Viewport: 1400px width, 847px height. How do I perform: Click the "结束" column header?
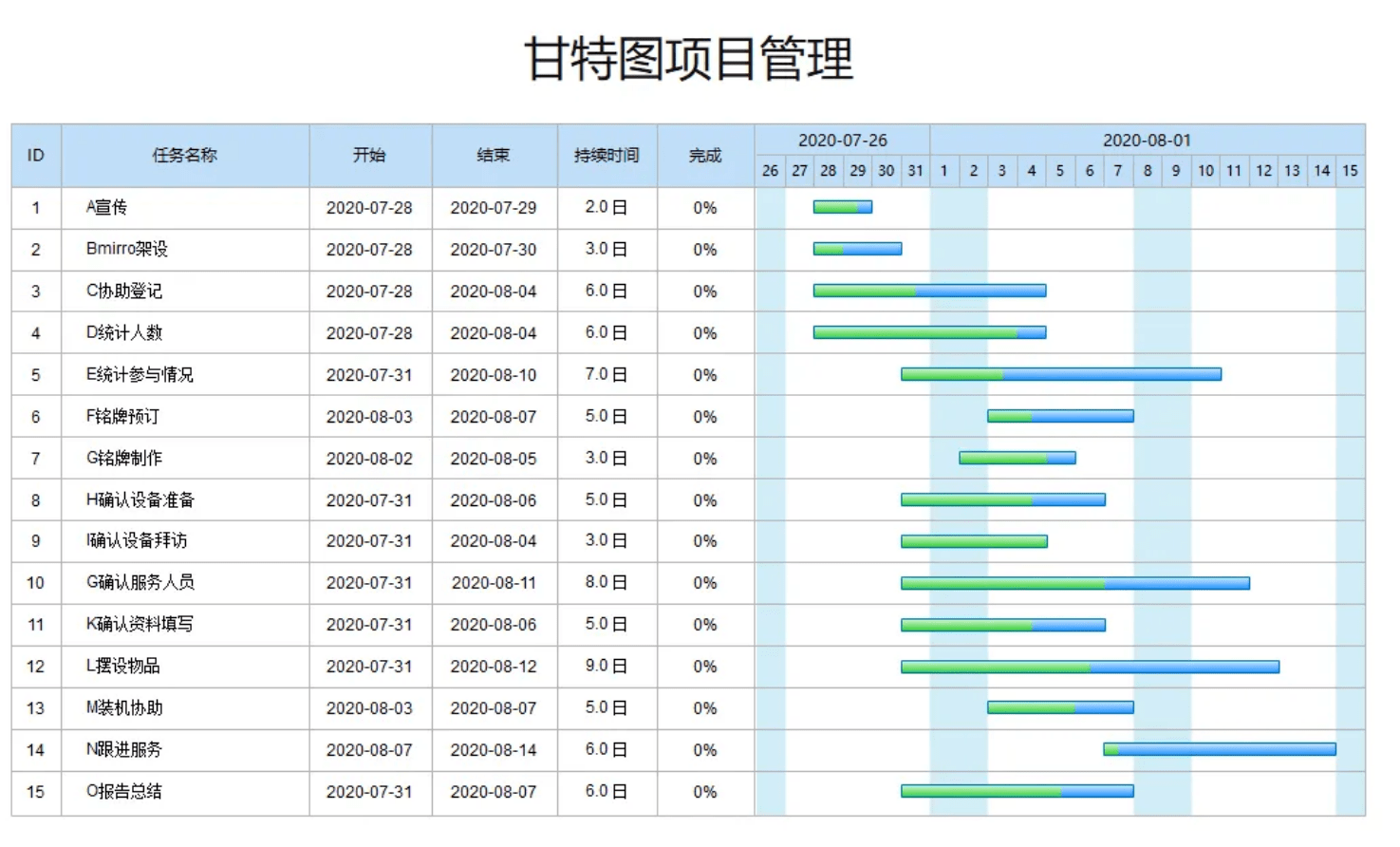(494, 155)
